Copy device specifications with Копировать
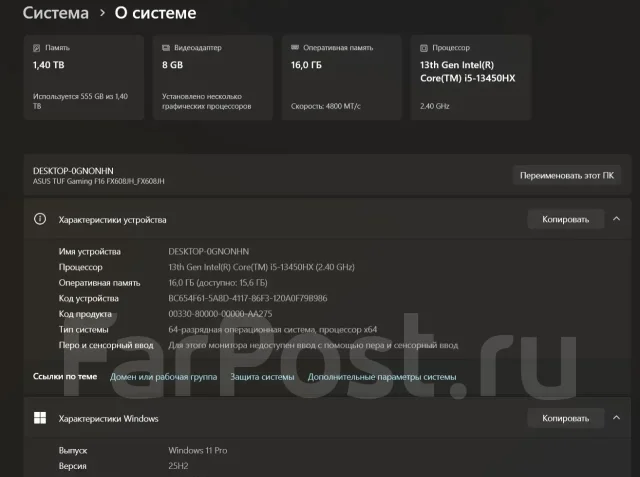The width and height of the screenshot is (640, 477). (565, 219)
